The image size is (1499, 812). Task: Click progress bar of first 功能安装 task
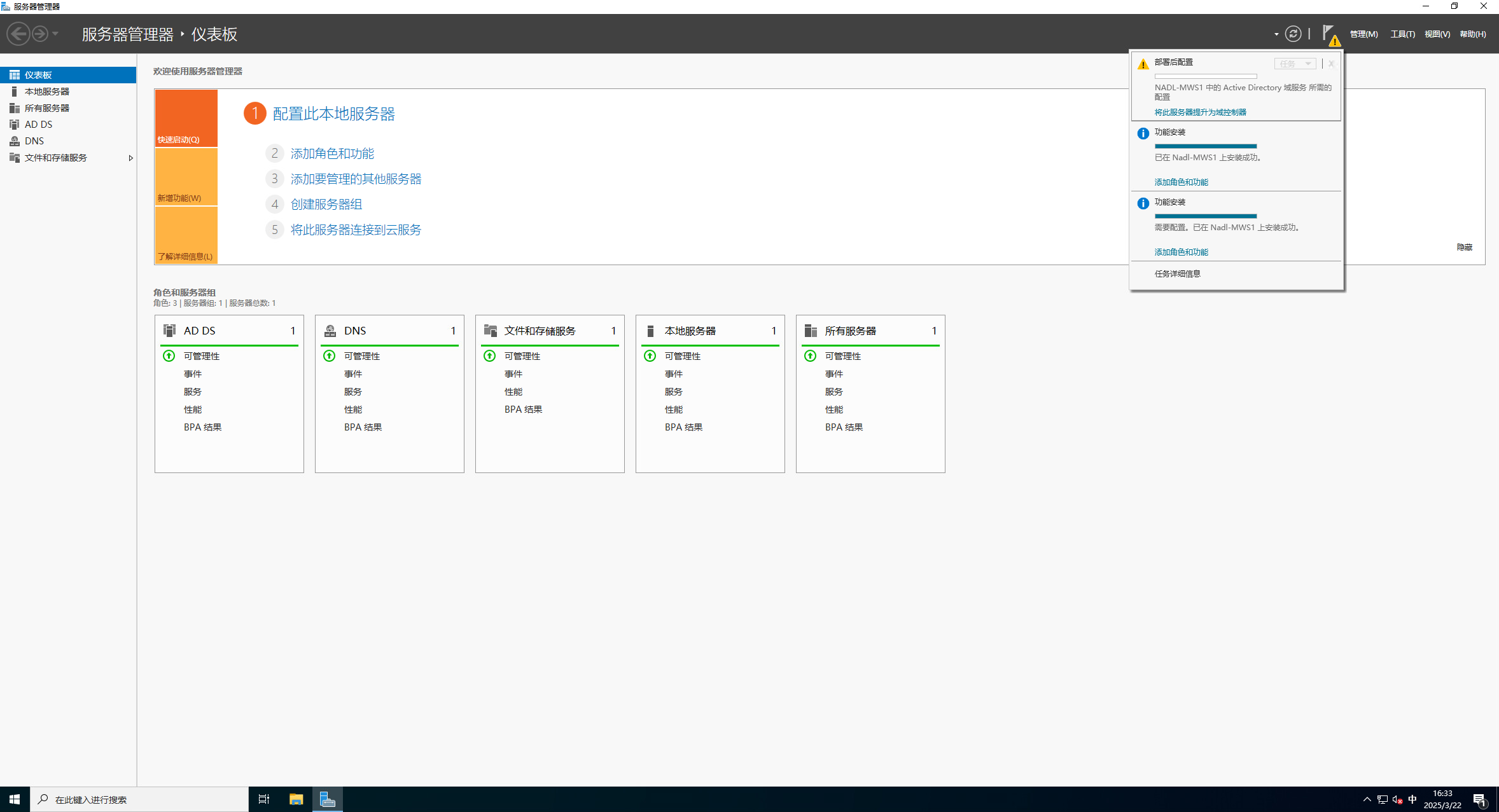1206,146
